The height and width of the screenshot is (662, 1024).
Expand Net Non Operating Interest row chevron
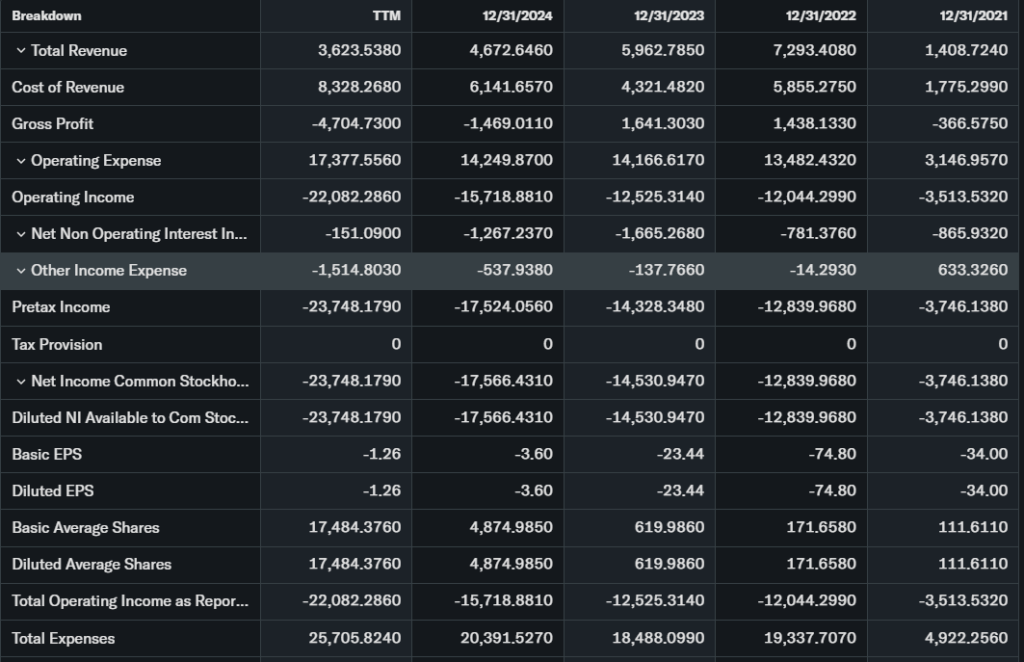[x=20, y=234]
